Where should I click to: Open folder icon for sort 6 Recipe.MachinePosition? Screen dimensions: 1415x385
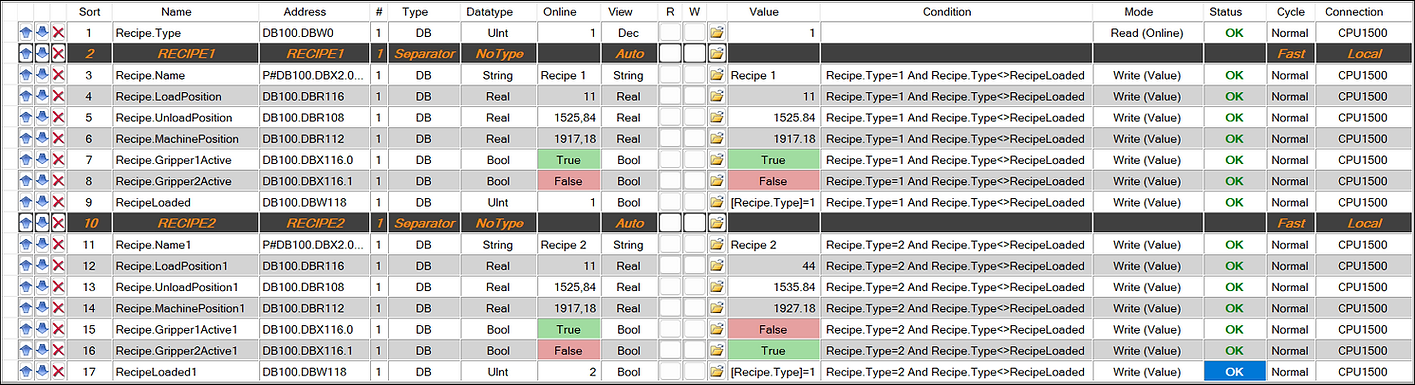pyautogui.click(x=717, y=138)
